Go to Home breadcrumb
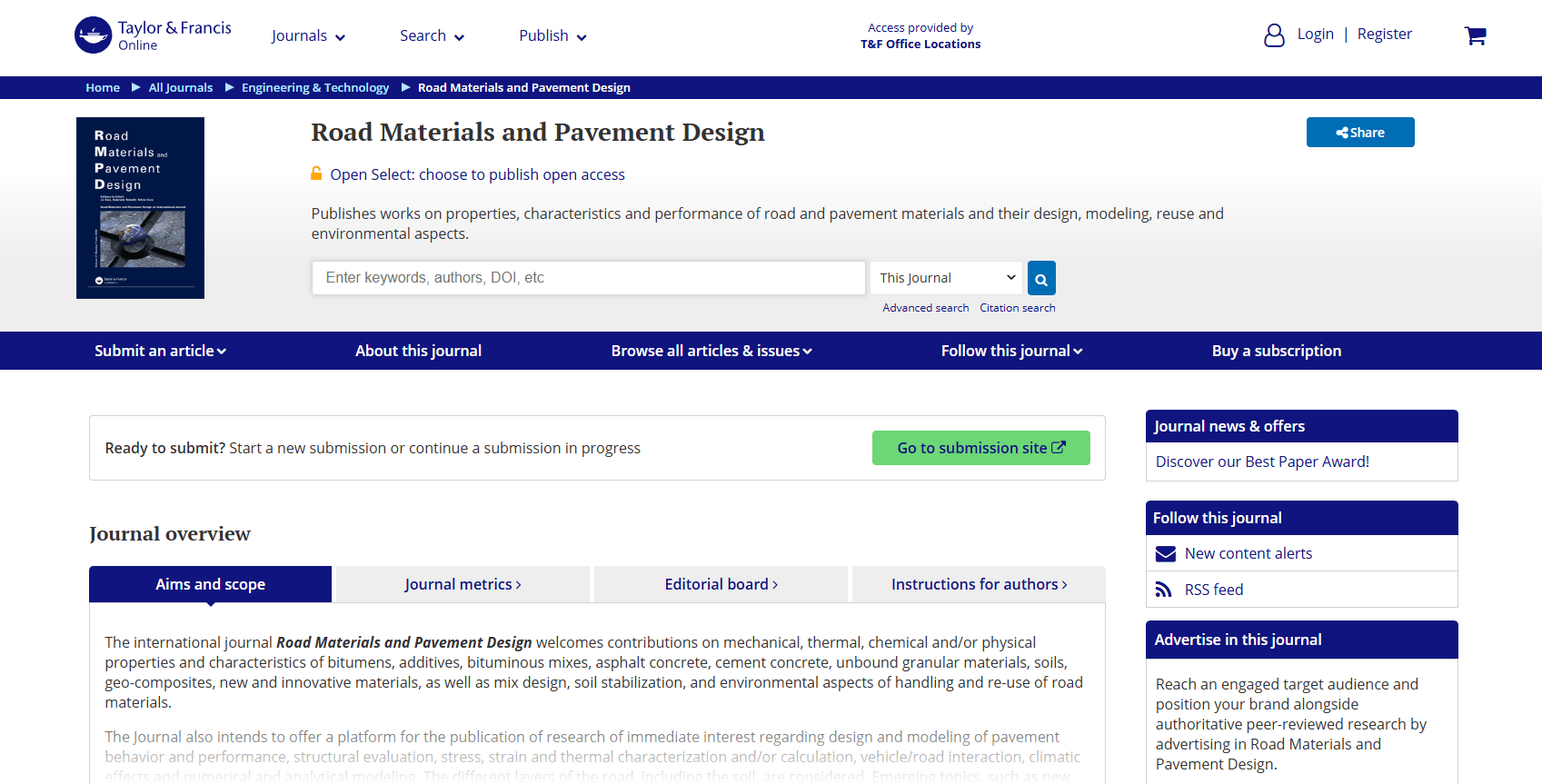Screen dimensions: 1542x784 pyautogui.click(x=103, y=88)
